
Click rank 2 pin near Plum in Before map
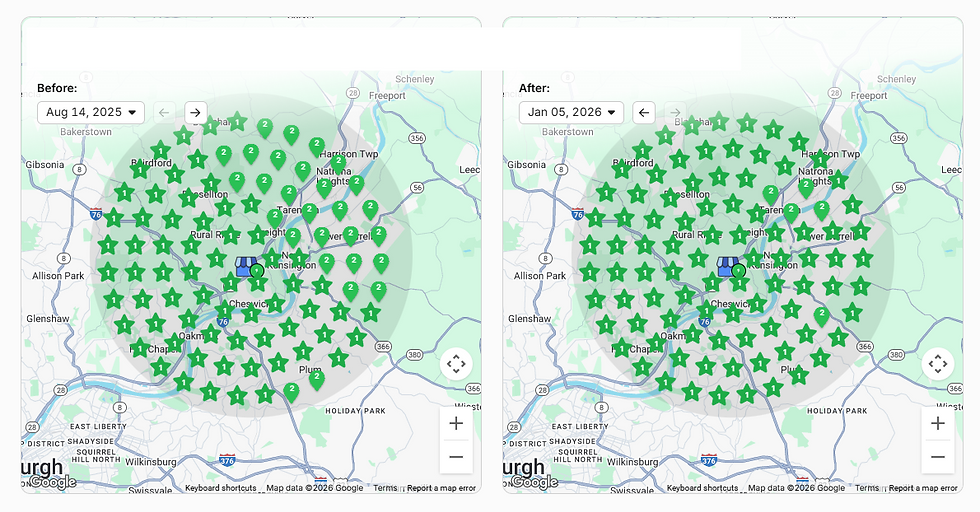point(317,379)
